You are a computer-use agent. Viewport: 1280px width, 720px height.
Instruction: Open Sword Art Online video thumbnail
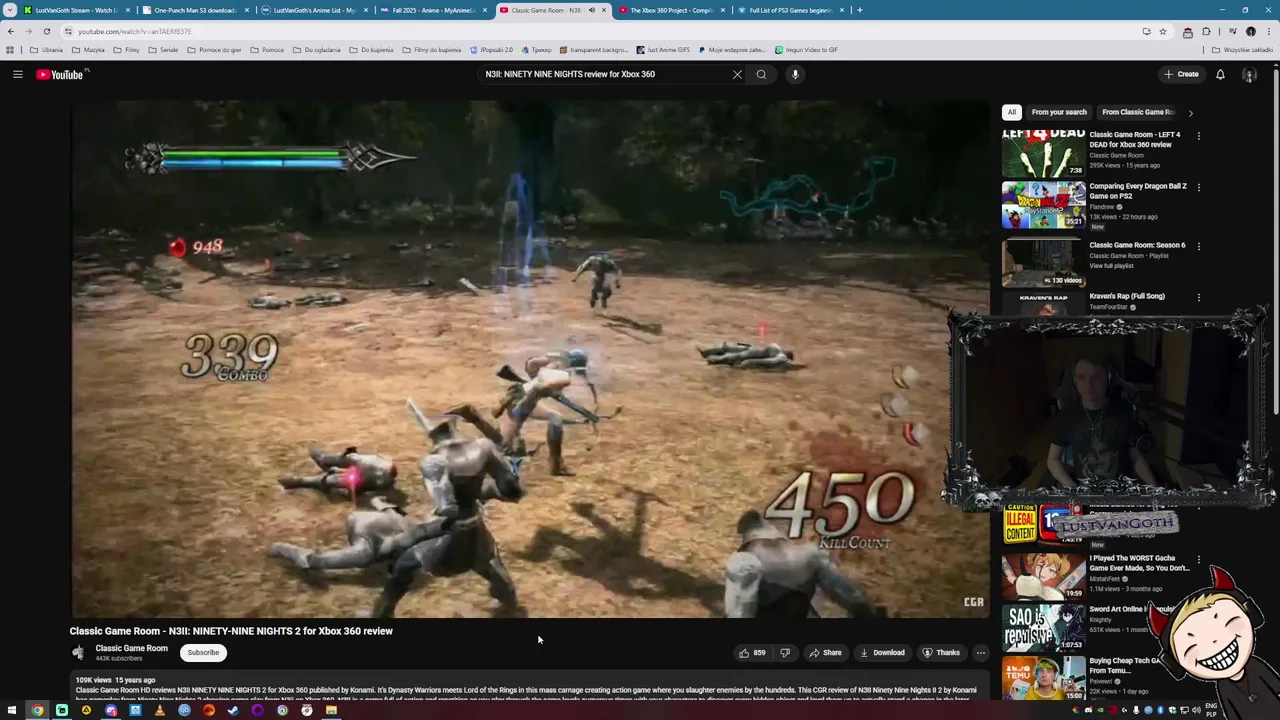click(1043, 628)
